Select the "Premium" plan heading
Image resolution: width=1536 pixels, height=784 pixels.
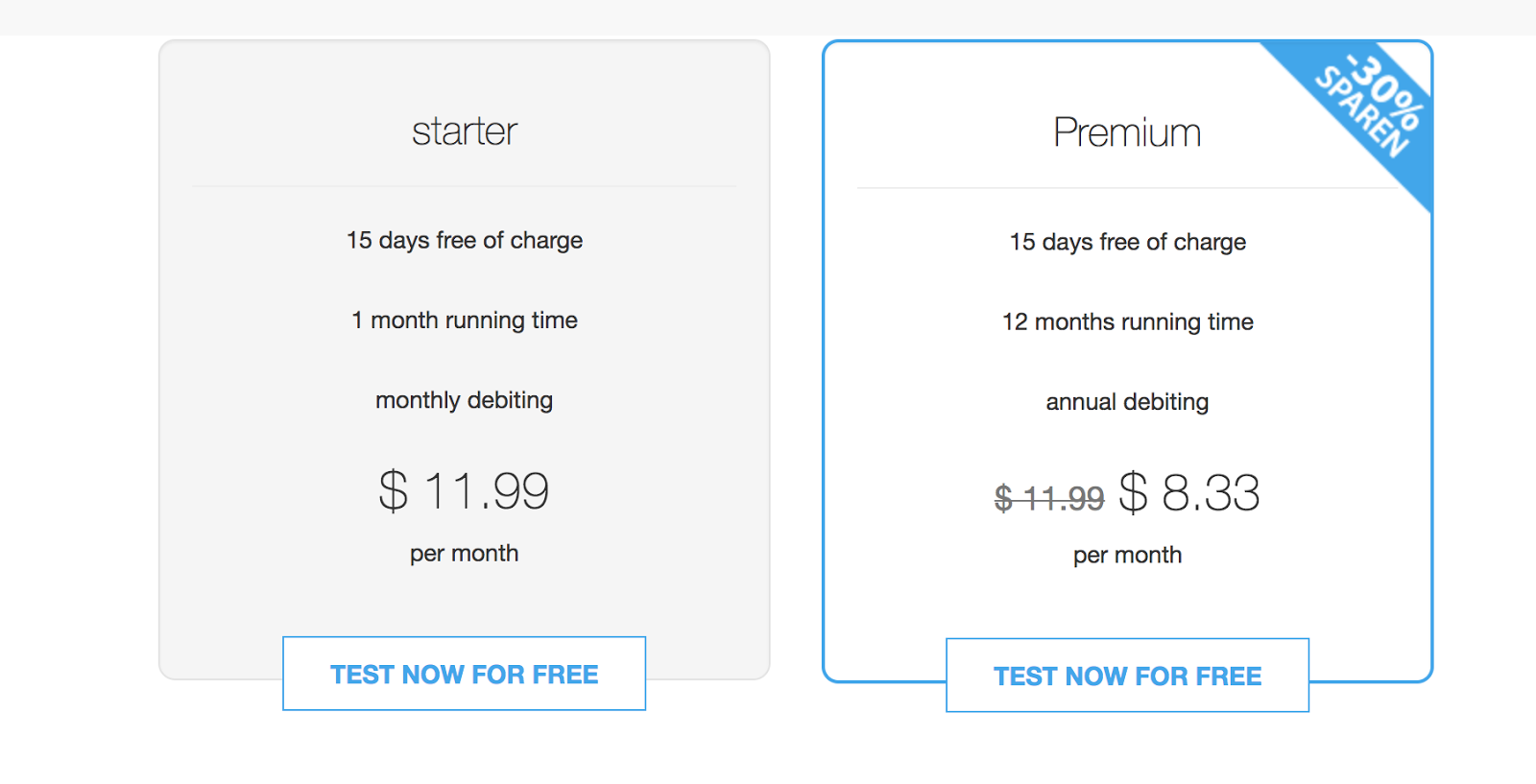click(1127, 132)
